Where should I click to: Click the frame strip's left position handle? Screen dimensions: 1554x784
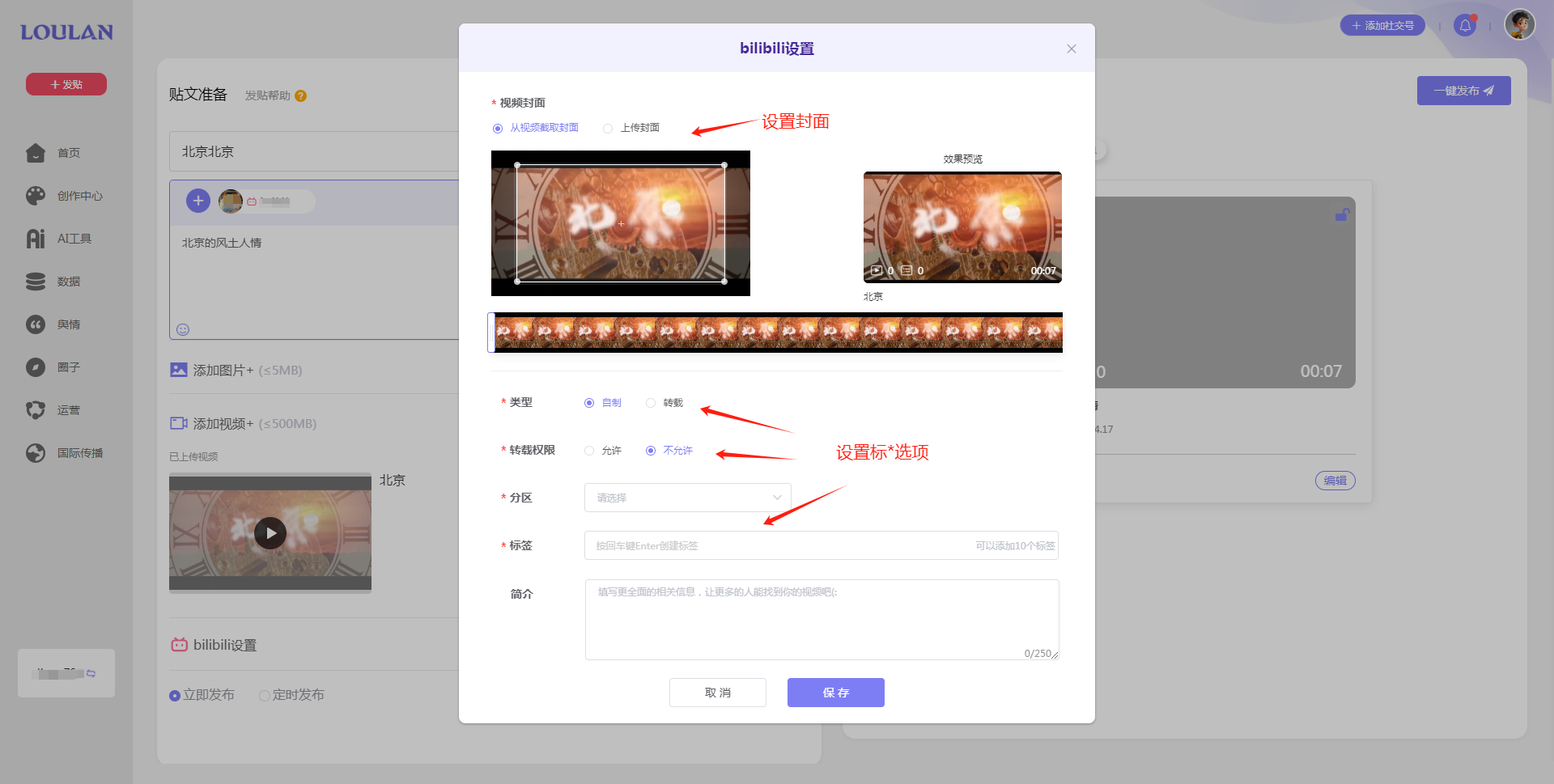490,333
